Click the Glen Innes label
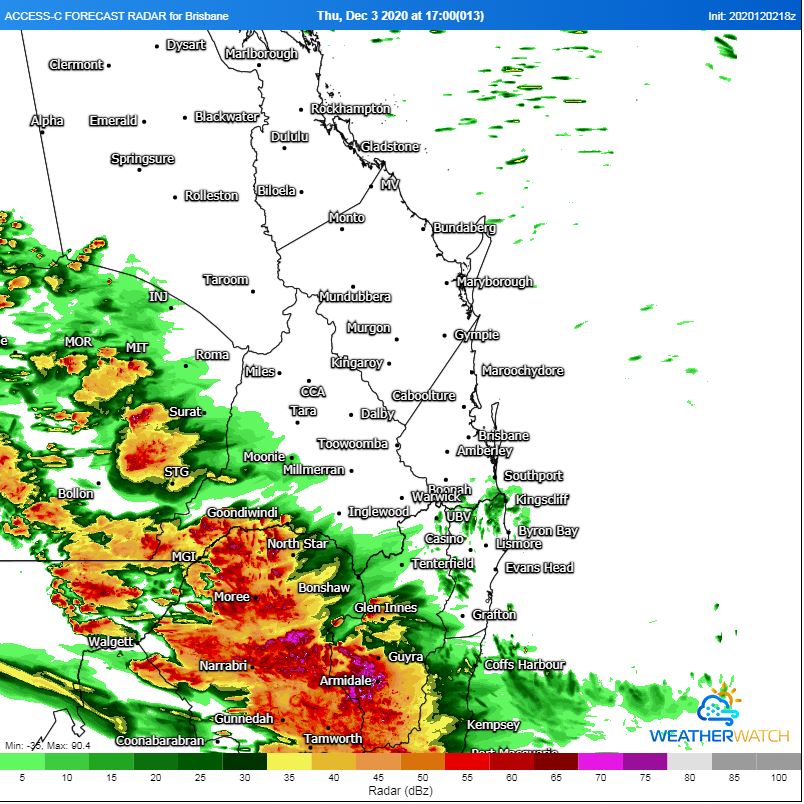Screen dimensions: 804x804 click(386, 608)
